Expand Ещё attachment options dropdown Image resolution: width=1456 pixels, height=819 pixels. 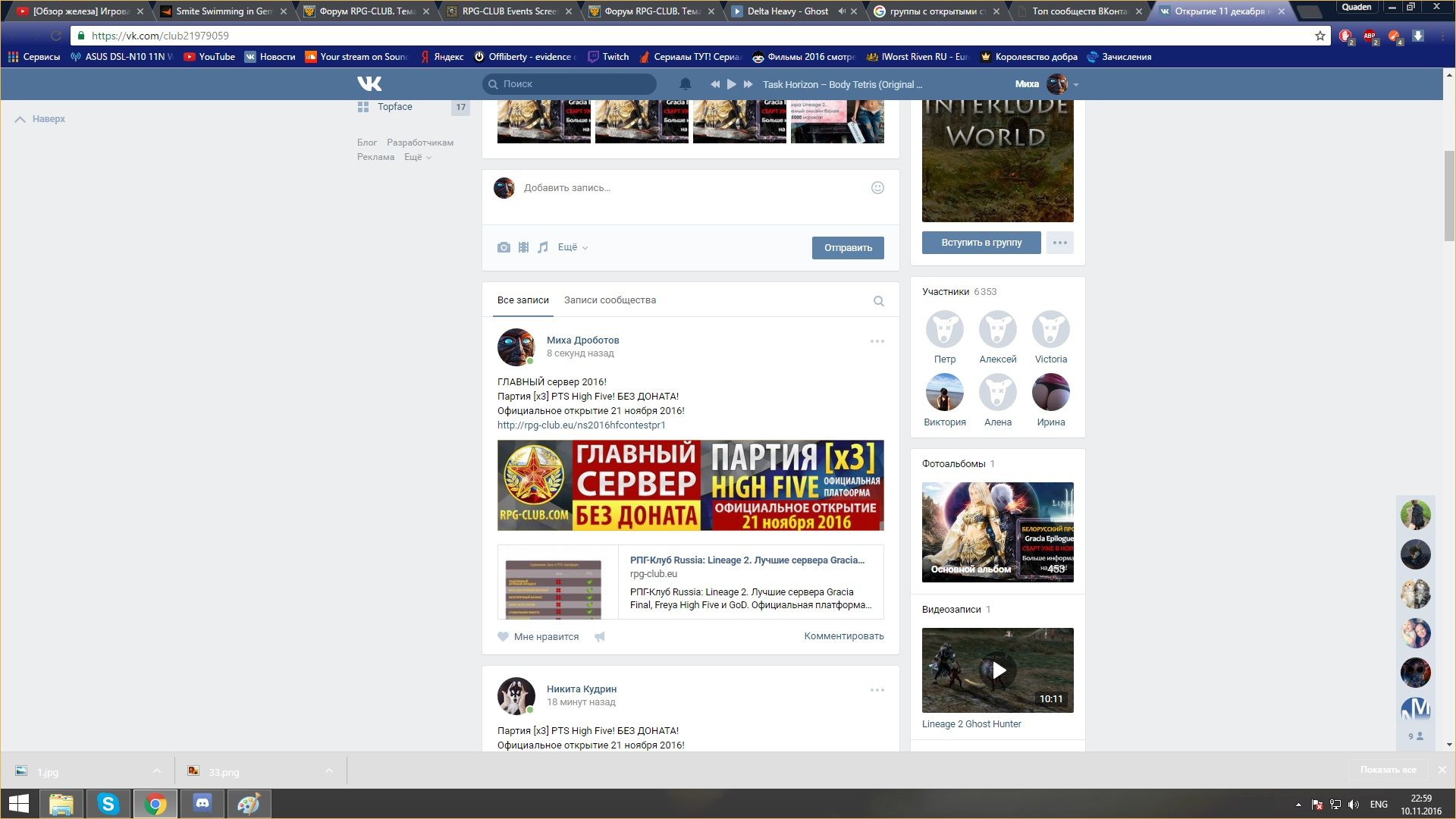[573, 247]
